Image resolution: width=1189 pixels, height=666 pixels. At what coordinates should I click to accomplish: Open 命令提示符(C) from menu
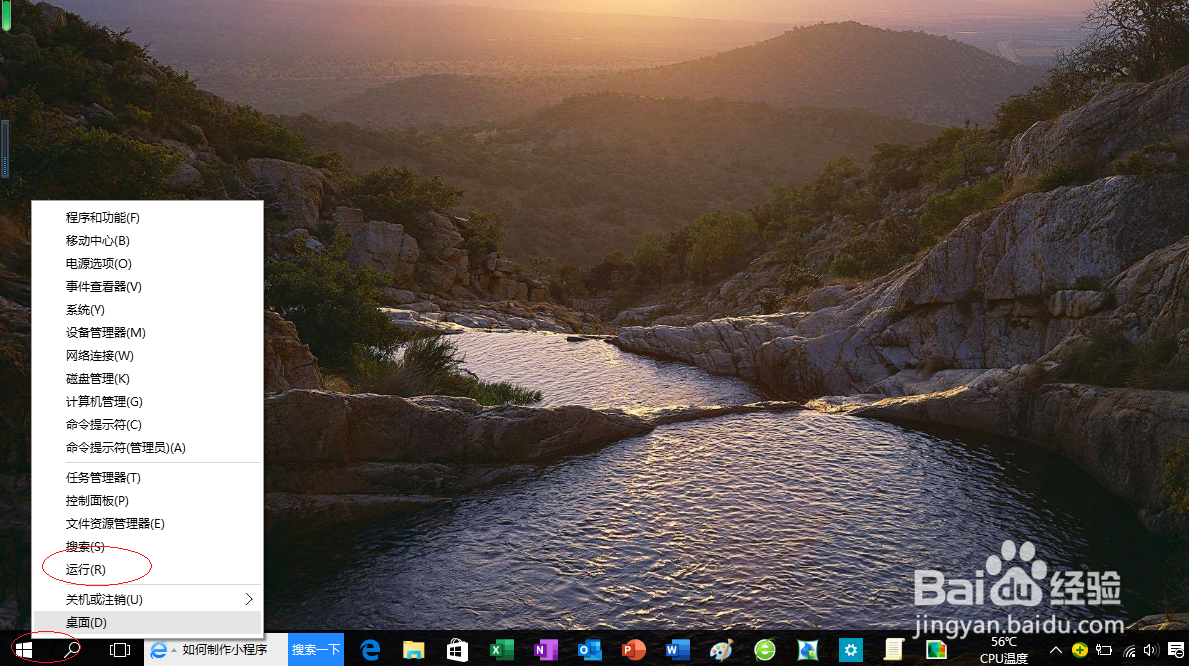coord(148,425)
